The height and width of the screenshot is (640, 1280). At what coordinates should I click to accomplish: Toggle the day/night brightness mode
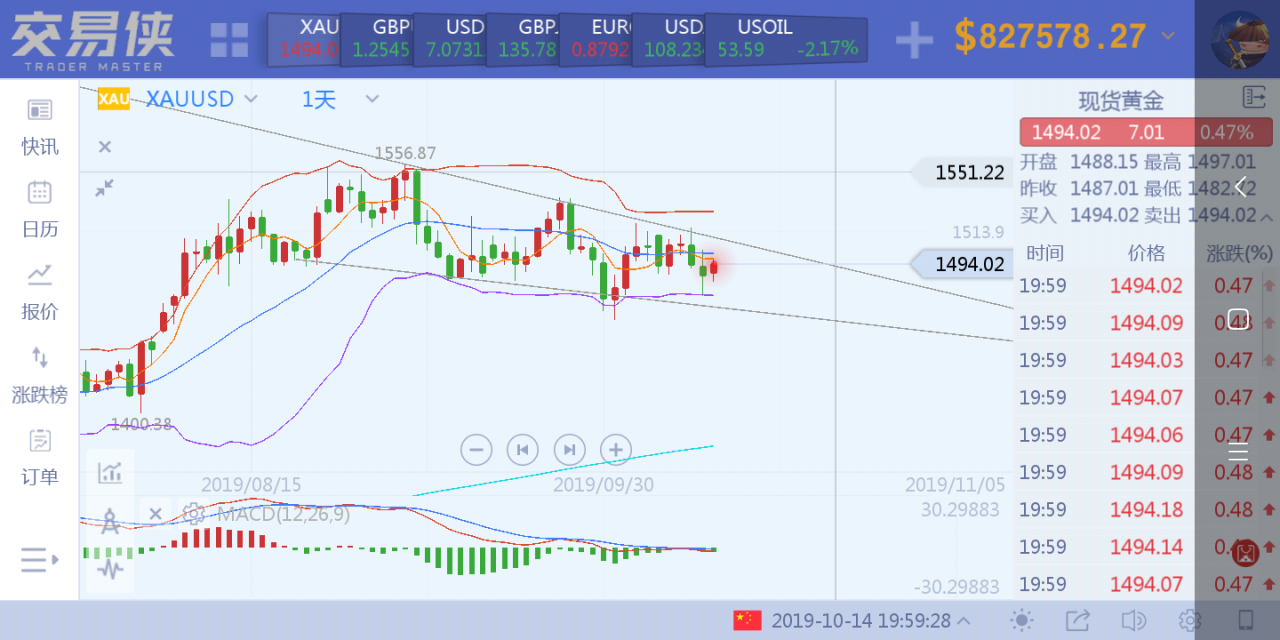tap(1022, 620)
